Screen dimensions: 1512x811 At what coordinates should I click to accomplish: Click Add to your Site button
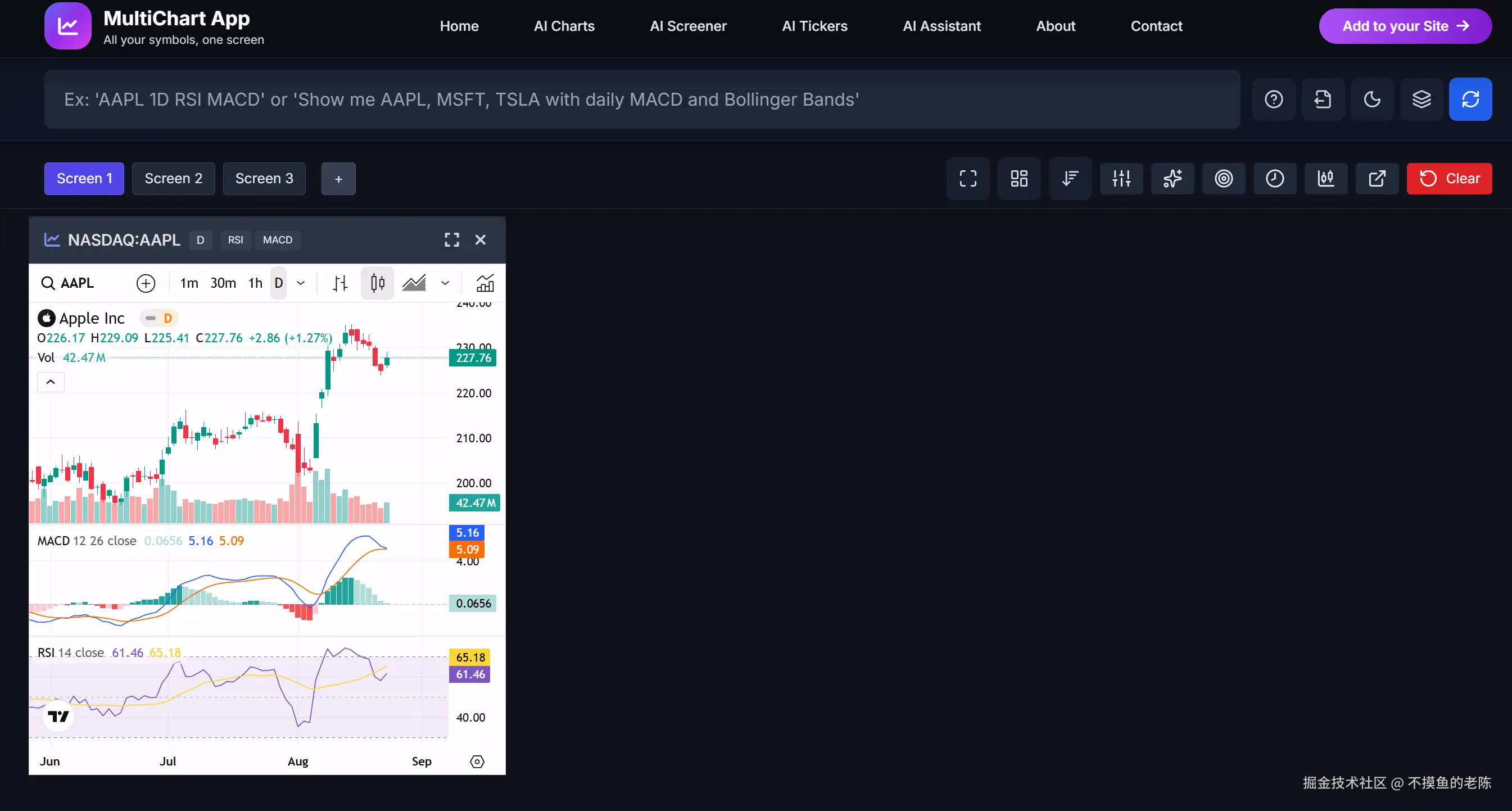[x=1405, y=26]
